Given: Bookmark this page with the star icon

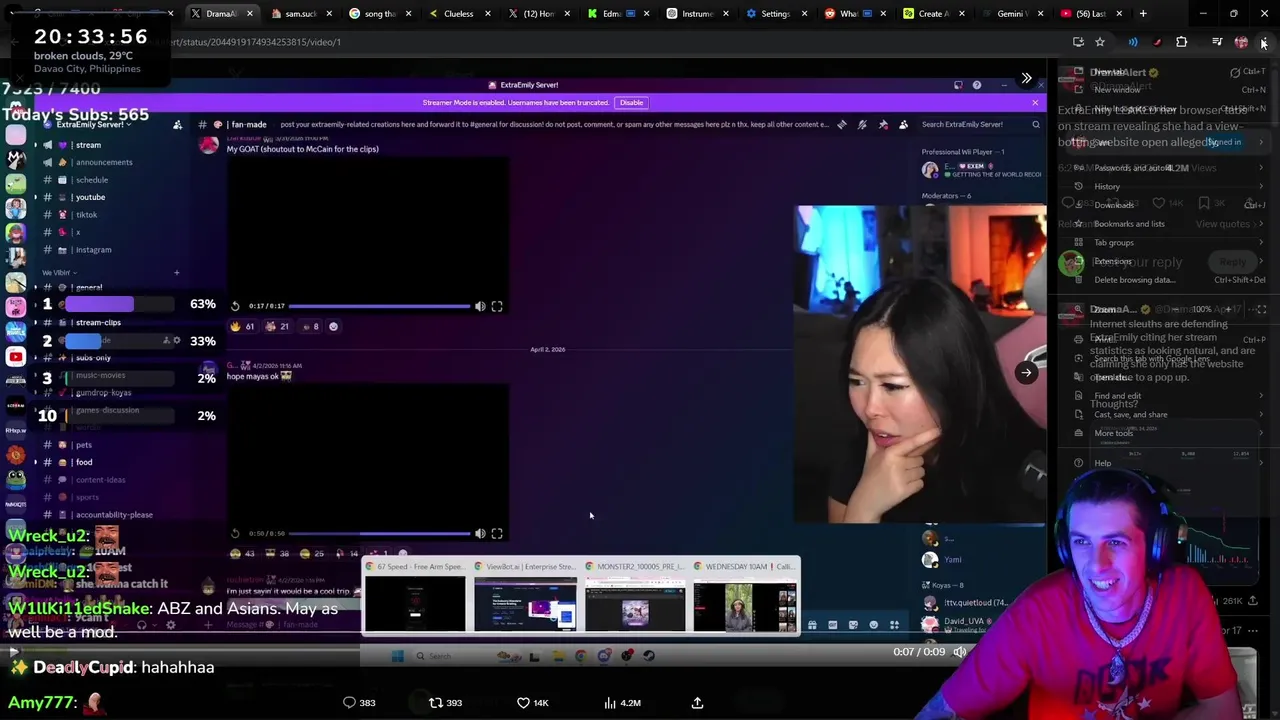Looking at the screenshot, I should point(1100,42).
